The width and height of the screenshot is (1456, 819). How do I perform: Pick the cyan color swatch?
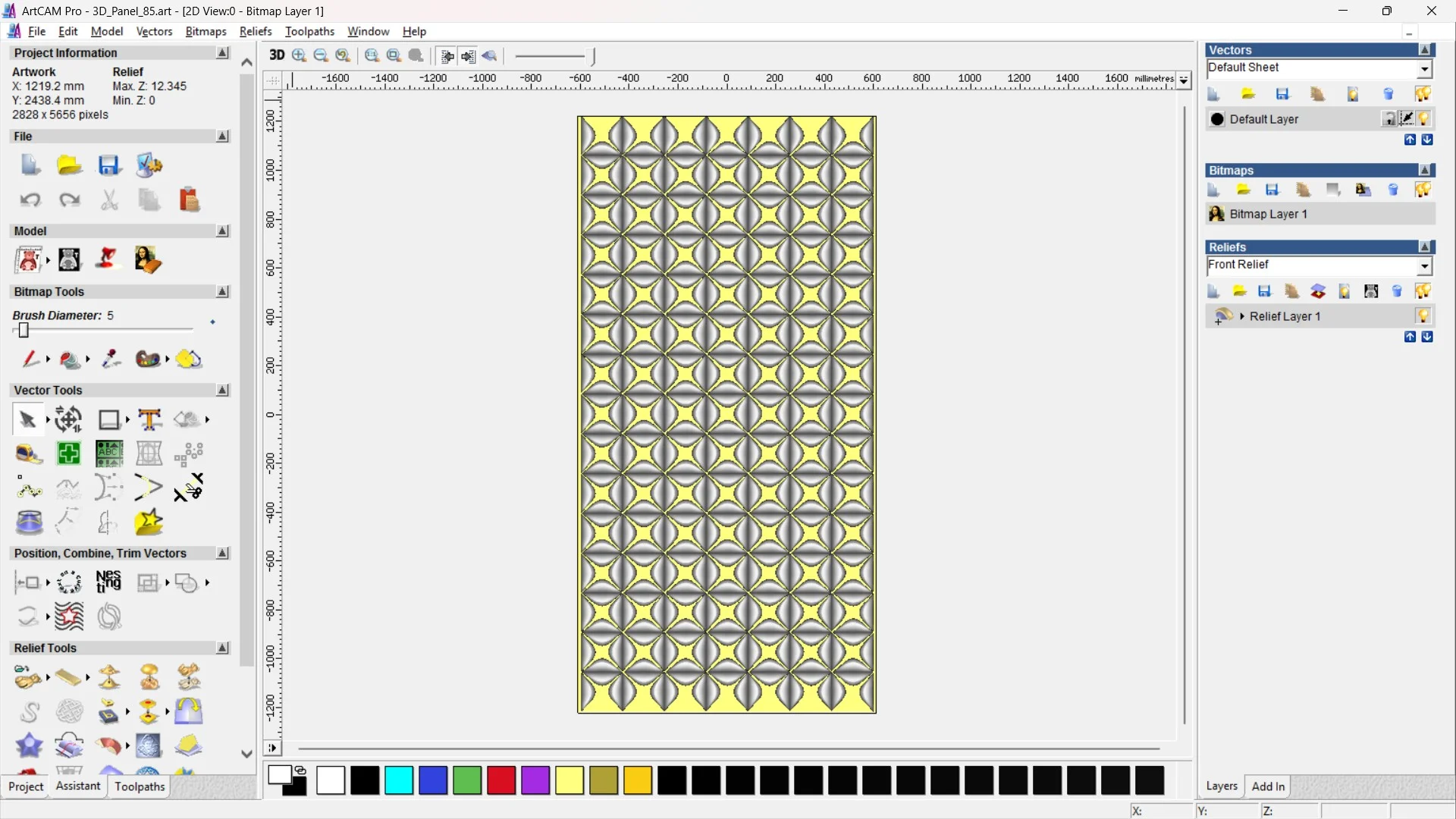coord(399,780)
